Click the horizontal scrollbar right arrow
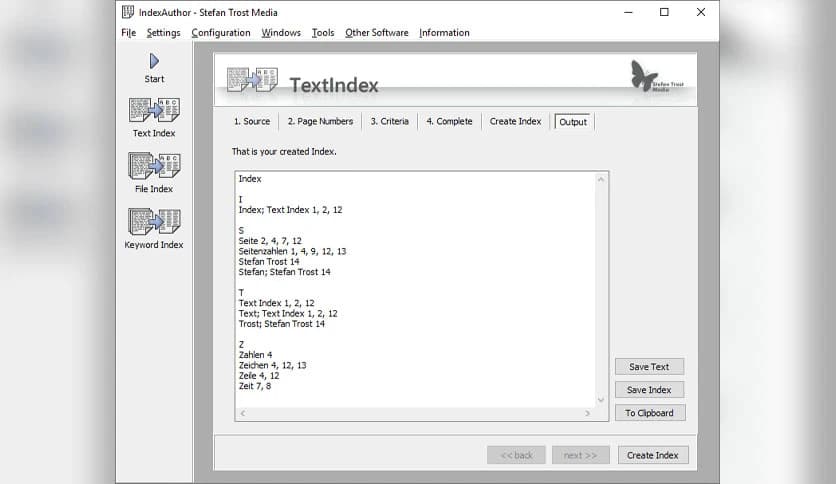 coord(588,413)
